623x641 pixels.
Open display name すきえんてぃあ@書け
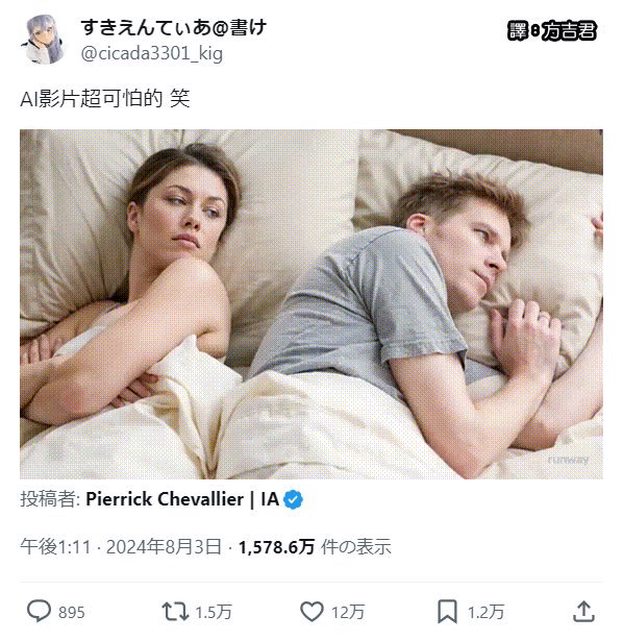174,28
